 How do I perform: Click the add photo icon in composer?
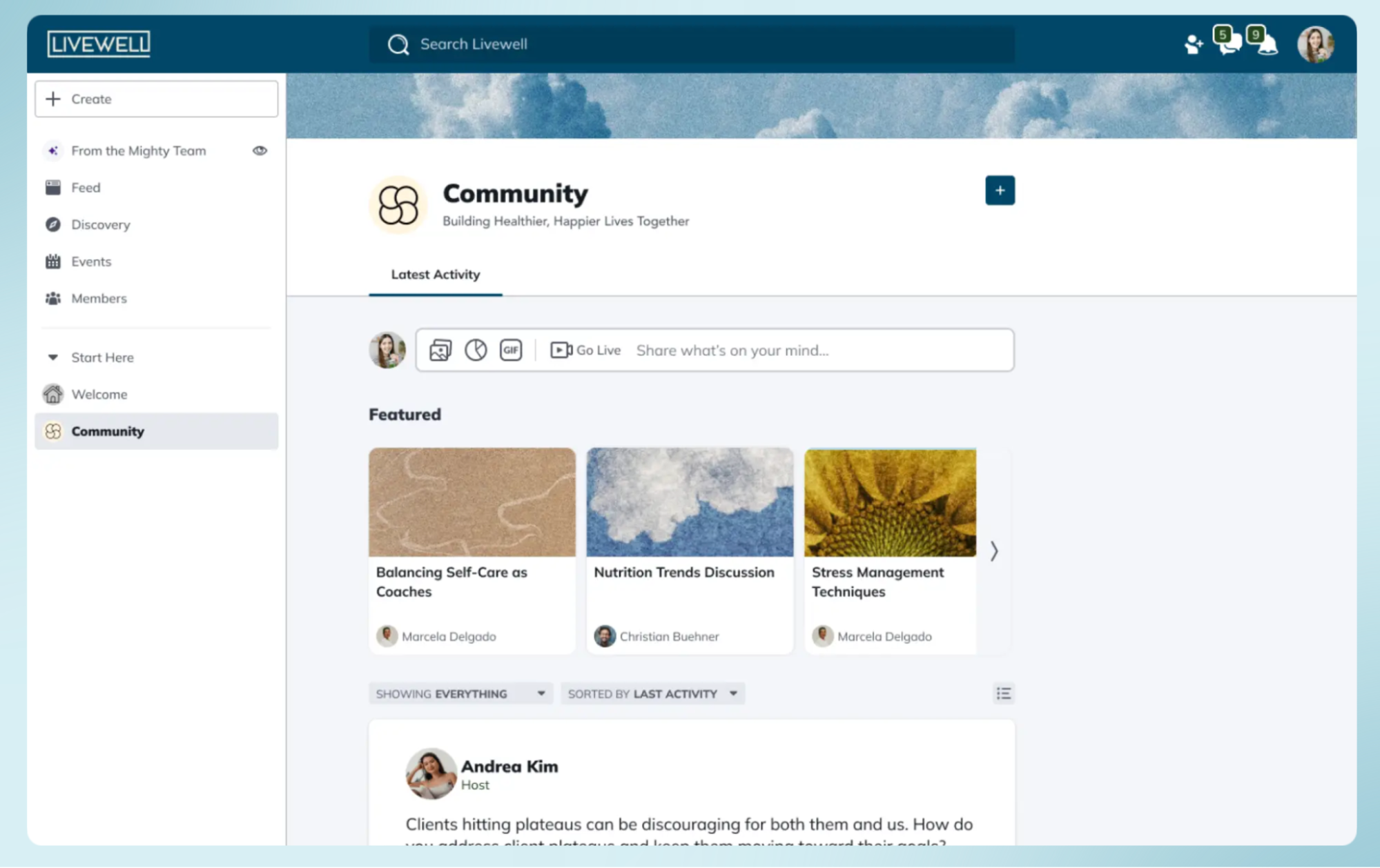tap(440, 351)
